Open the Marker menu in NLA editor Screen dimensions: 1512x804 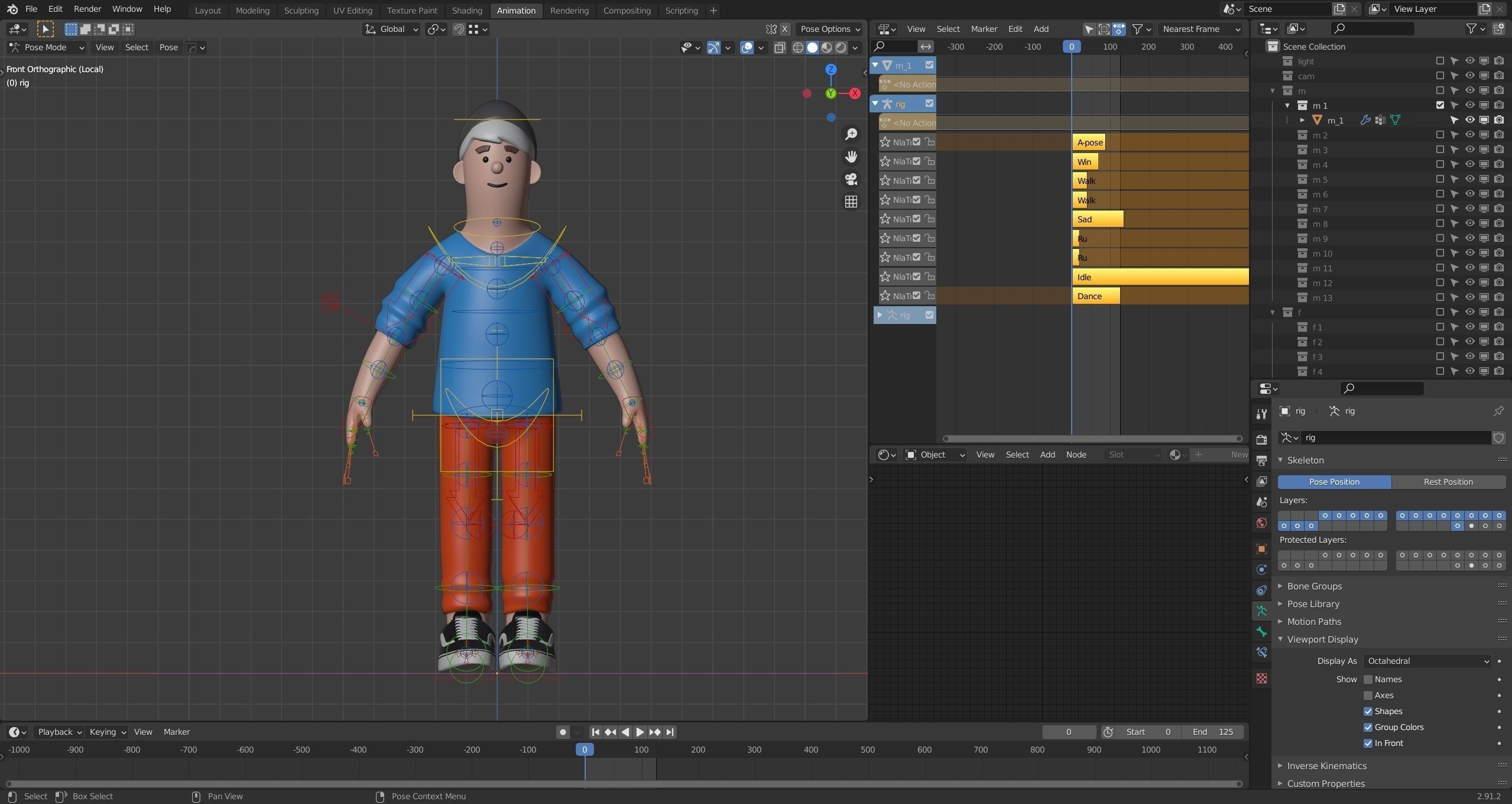[984, 29]
